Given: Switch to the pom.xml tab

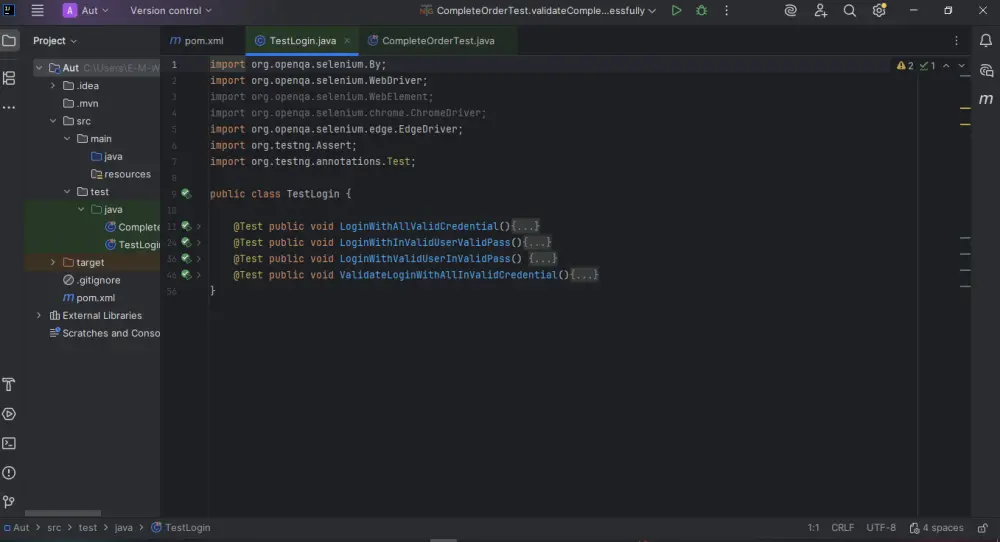Looking at the screenshot, I should click(x=203, y=41).
